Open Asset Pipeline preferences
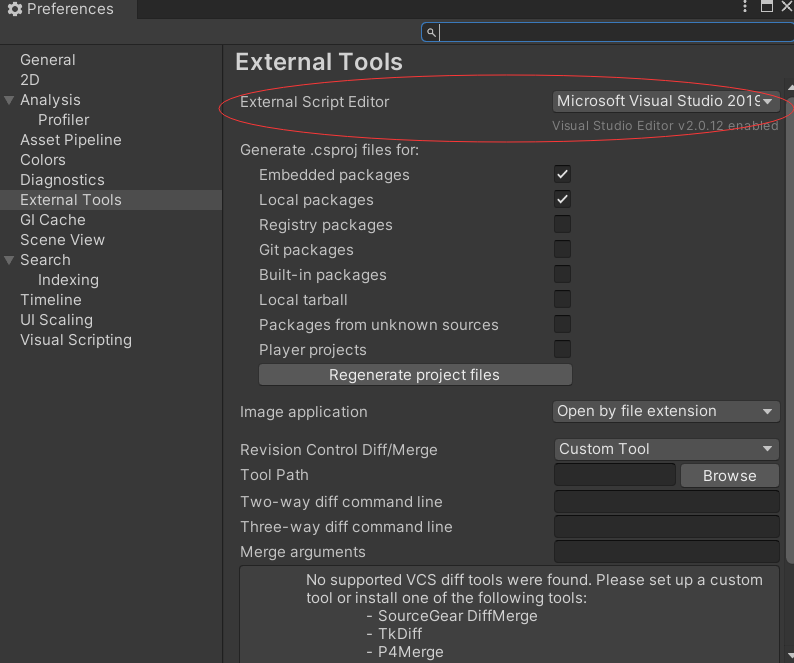Viewport: 794px width, 663px height. tap(71, 140)
